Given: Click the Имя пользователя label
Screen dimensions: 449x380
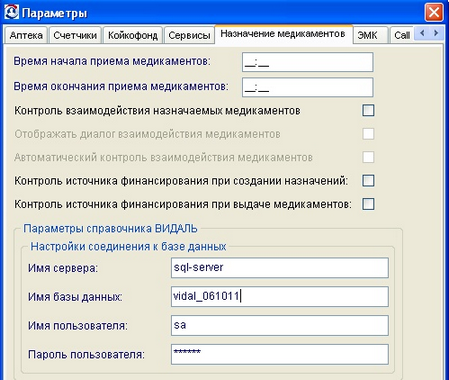Looking at the screenshot, I should point(78,325).
